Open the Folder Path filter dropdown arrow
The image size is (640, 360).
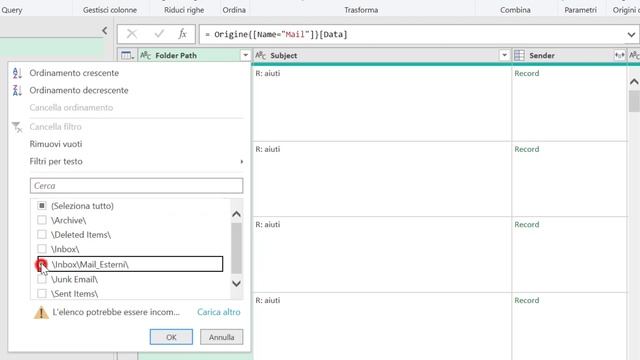point(245,56)
